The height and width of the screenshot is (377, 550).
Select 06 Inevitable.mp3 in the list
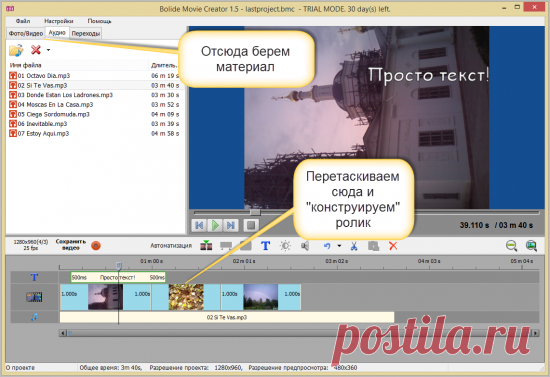coord(94,123)
